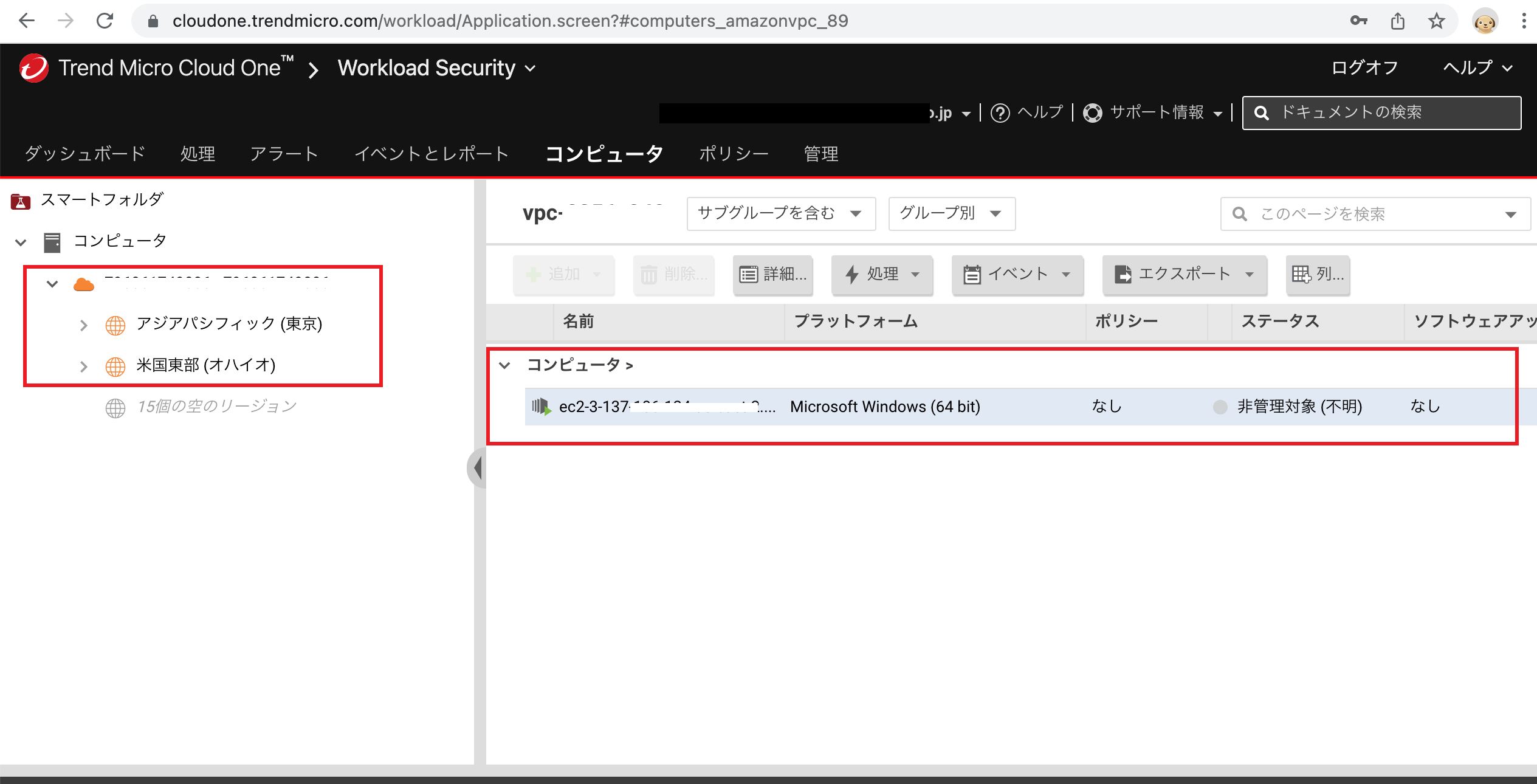This screenshot has width=1537, height=784.
Task: Click the 列... columns button
Action: point(1318,274)
